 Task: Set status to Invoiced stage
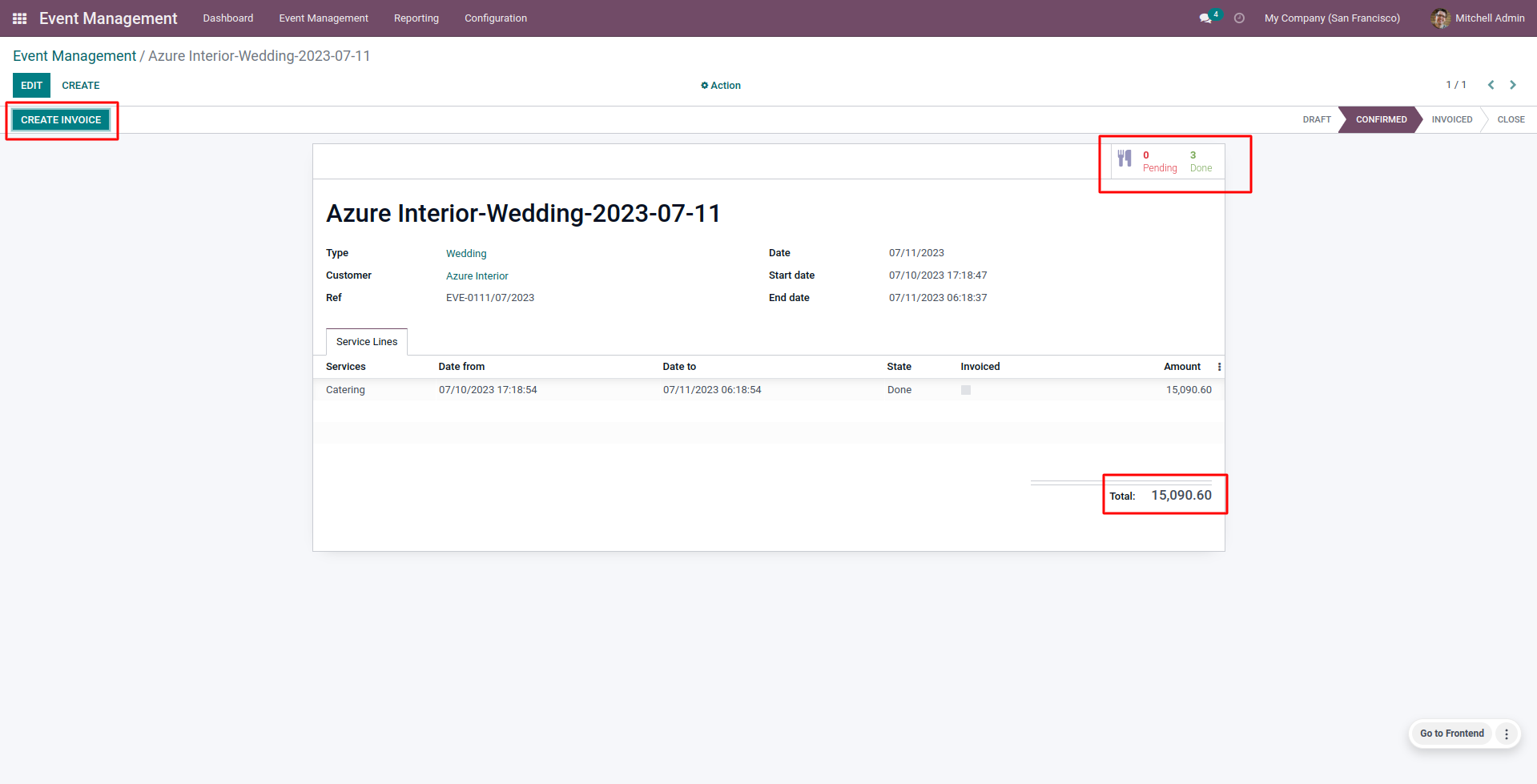[1451, 119]
